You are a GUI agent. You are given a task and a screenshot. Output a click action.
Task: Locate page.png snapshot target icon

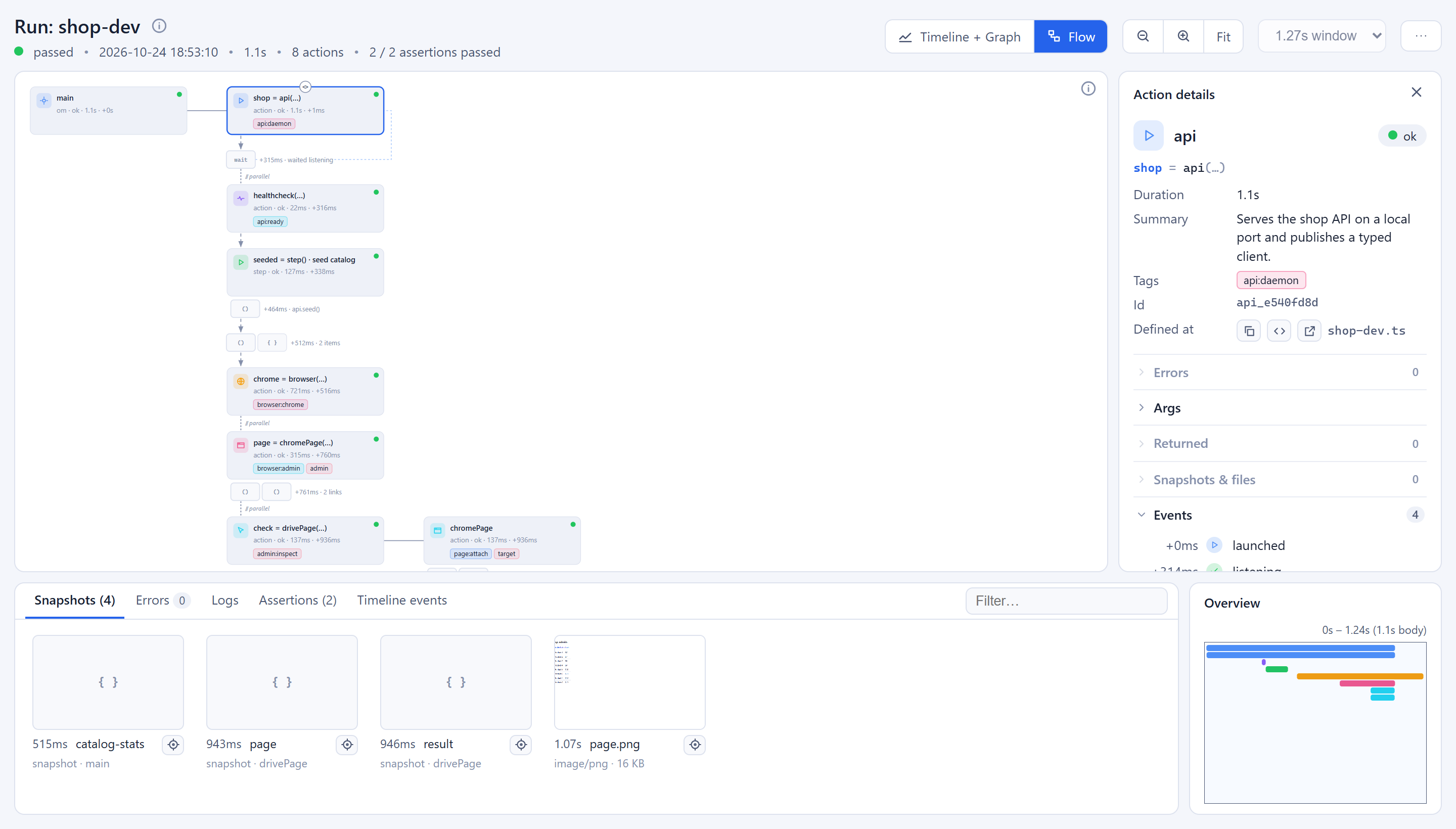tap(695, 744)
